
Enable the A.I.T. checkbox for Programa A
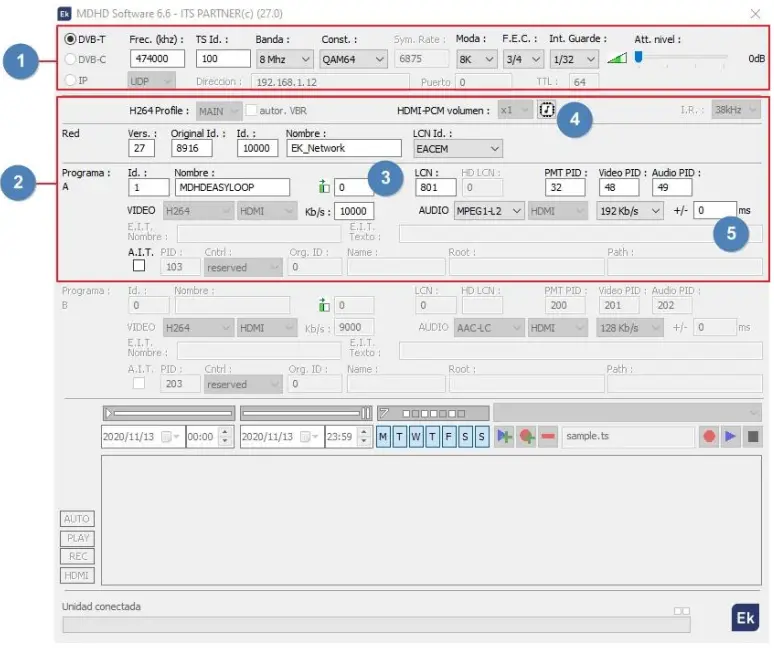[x=139, y=267]
